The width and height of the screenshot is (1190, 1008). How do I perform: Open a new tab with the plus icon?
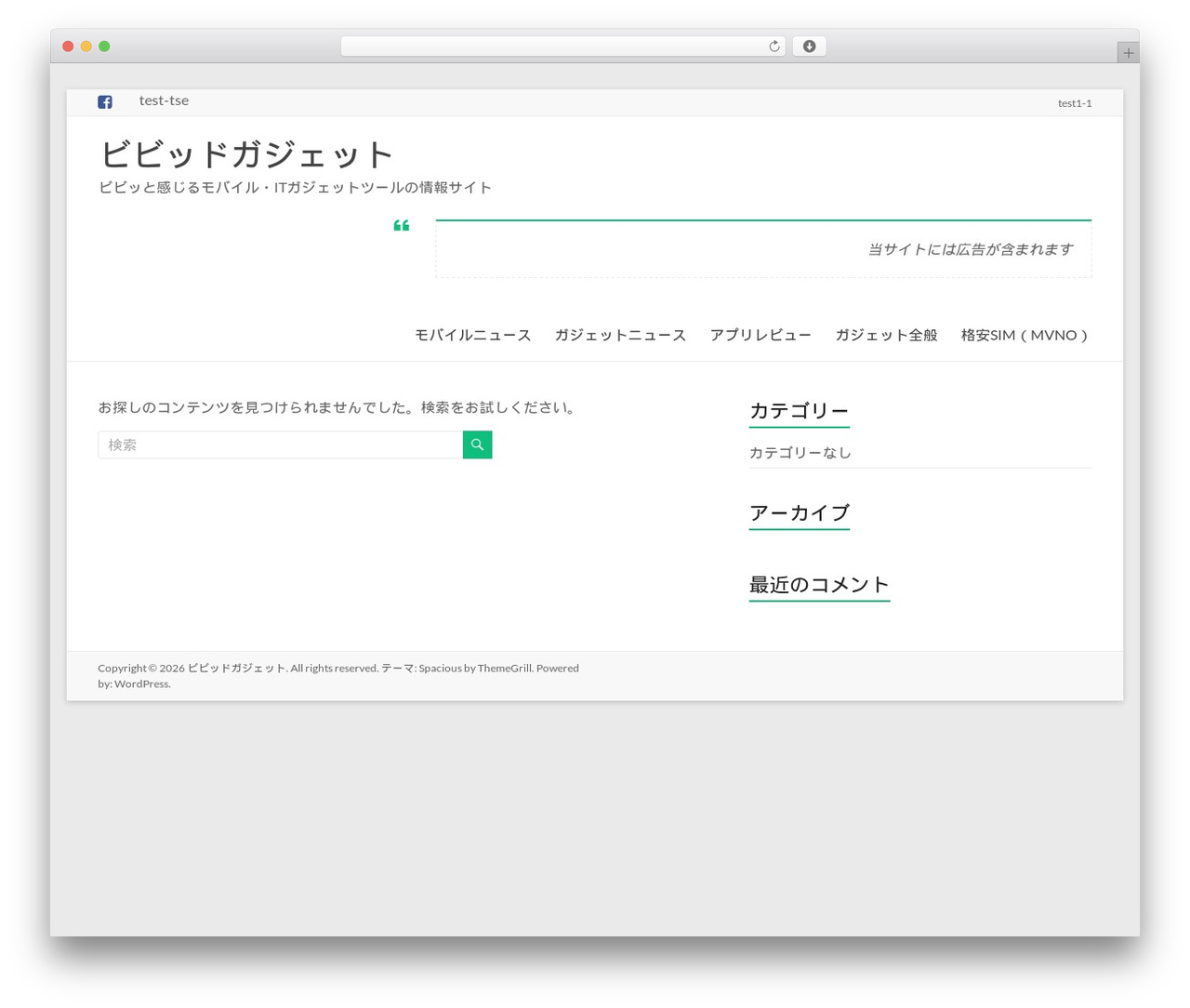coord(1128,53)
